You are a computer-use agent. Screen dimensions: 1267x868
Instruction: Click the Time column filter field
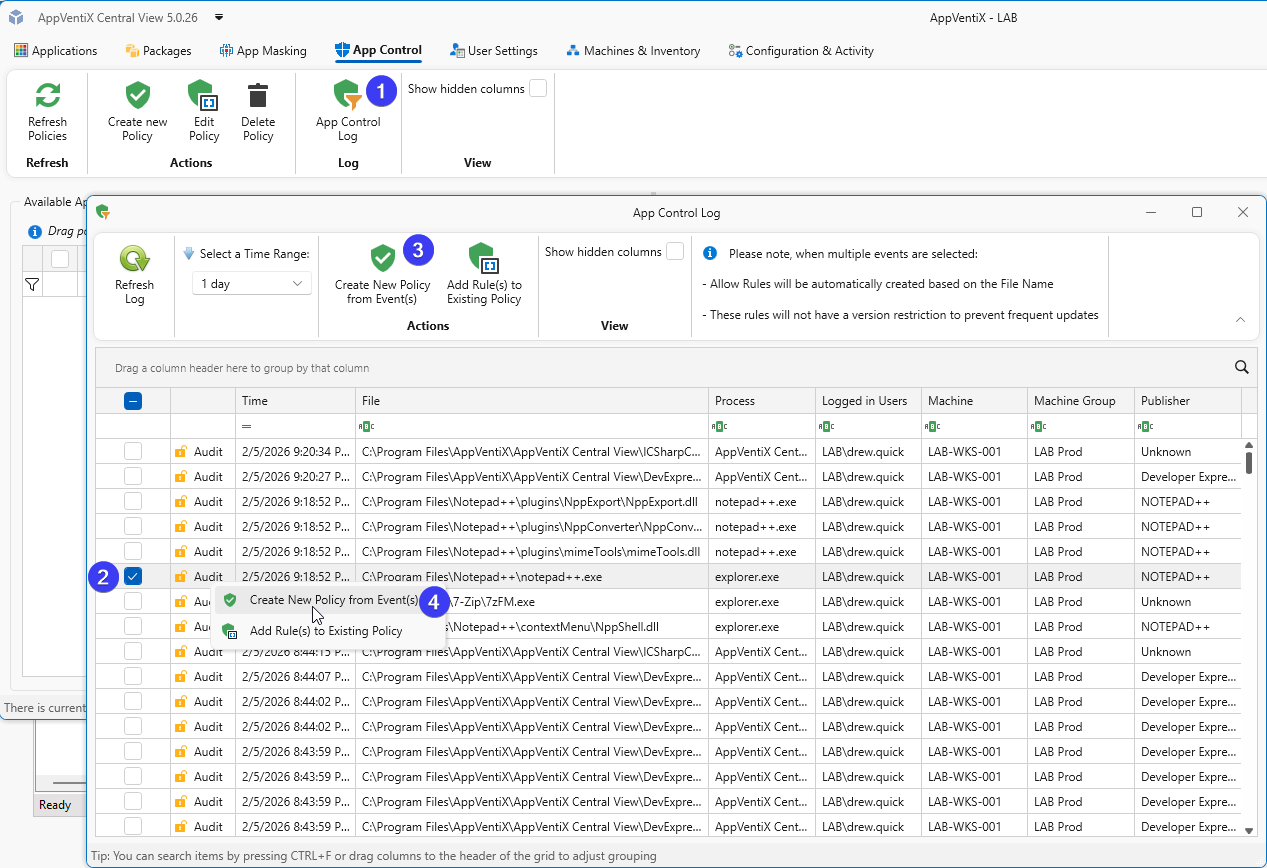(x=300, y=426)
